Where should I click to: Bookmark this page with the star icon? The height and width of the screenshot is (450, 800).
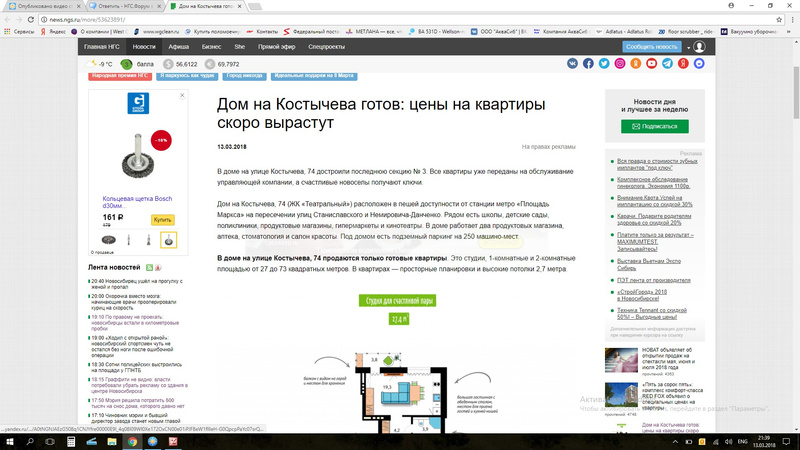[779, 19]
